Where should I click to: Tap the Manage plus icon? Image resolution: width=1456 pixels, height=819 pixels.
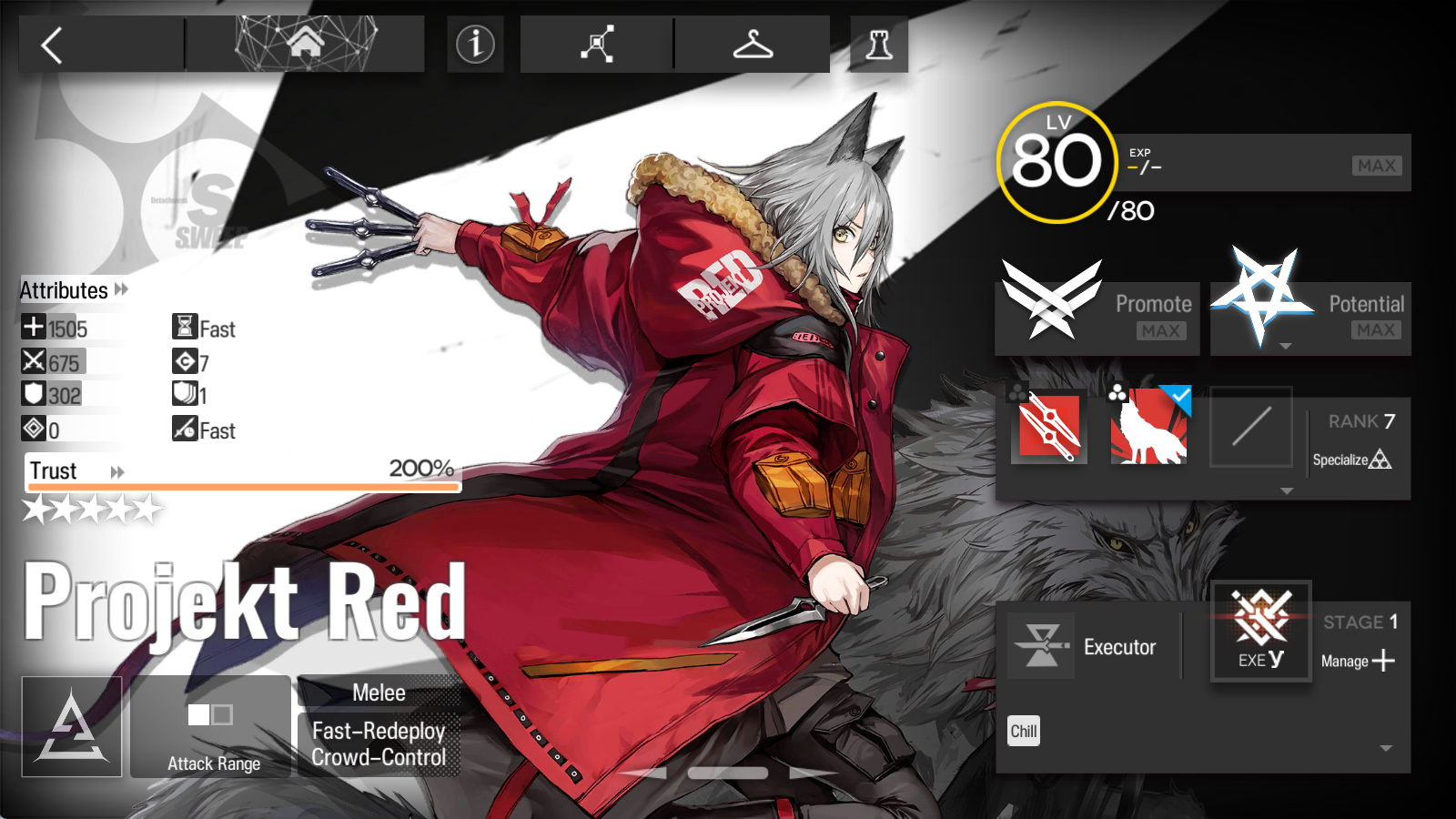1383,660
